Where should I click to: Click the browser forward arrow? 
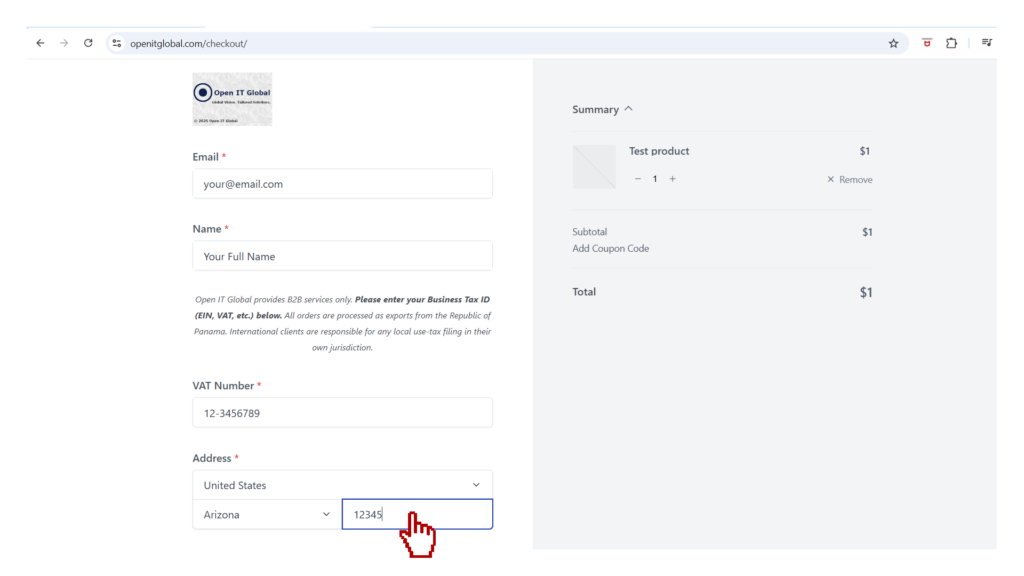point(64,43)
